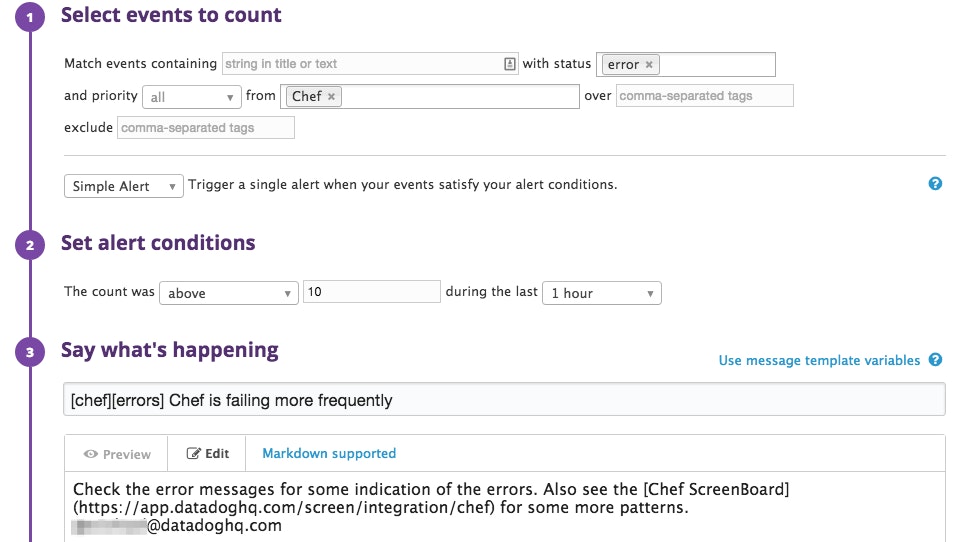960x542 pixels.
Task: Click the string in title or text field
Action: (x=360, y=64)
